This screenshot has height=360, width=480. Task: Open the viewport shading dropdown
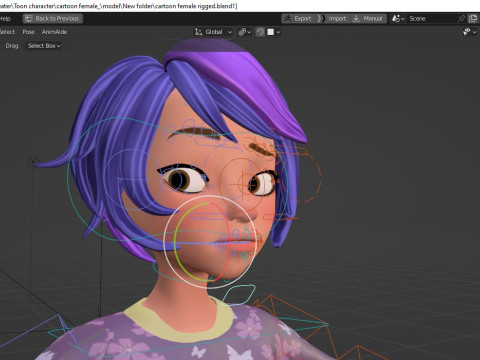click(x=470, y=32)
